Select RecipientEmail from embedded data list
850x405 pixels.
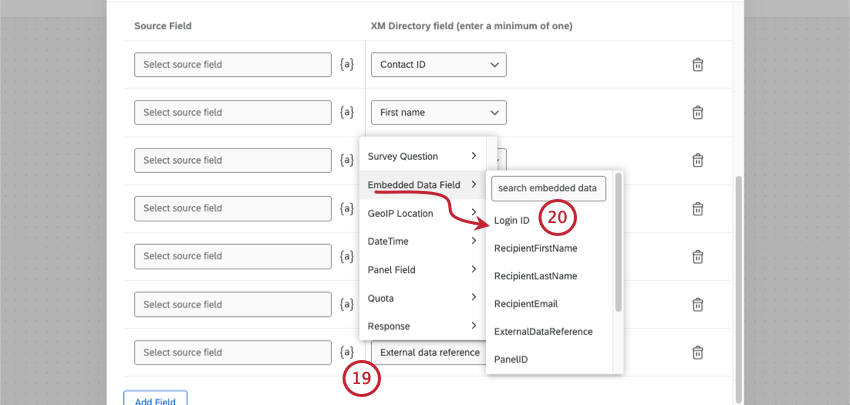526,303
